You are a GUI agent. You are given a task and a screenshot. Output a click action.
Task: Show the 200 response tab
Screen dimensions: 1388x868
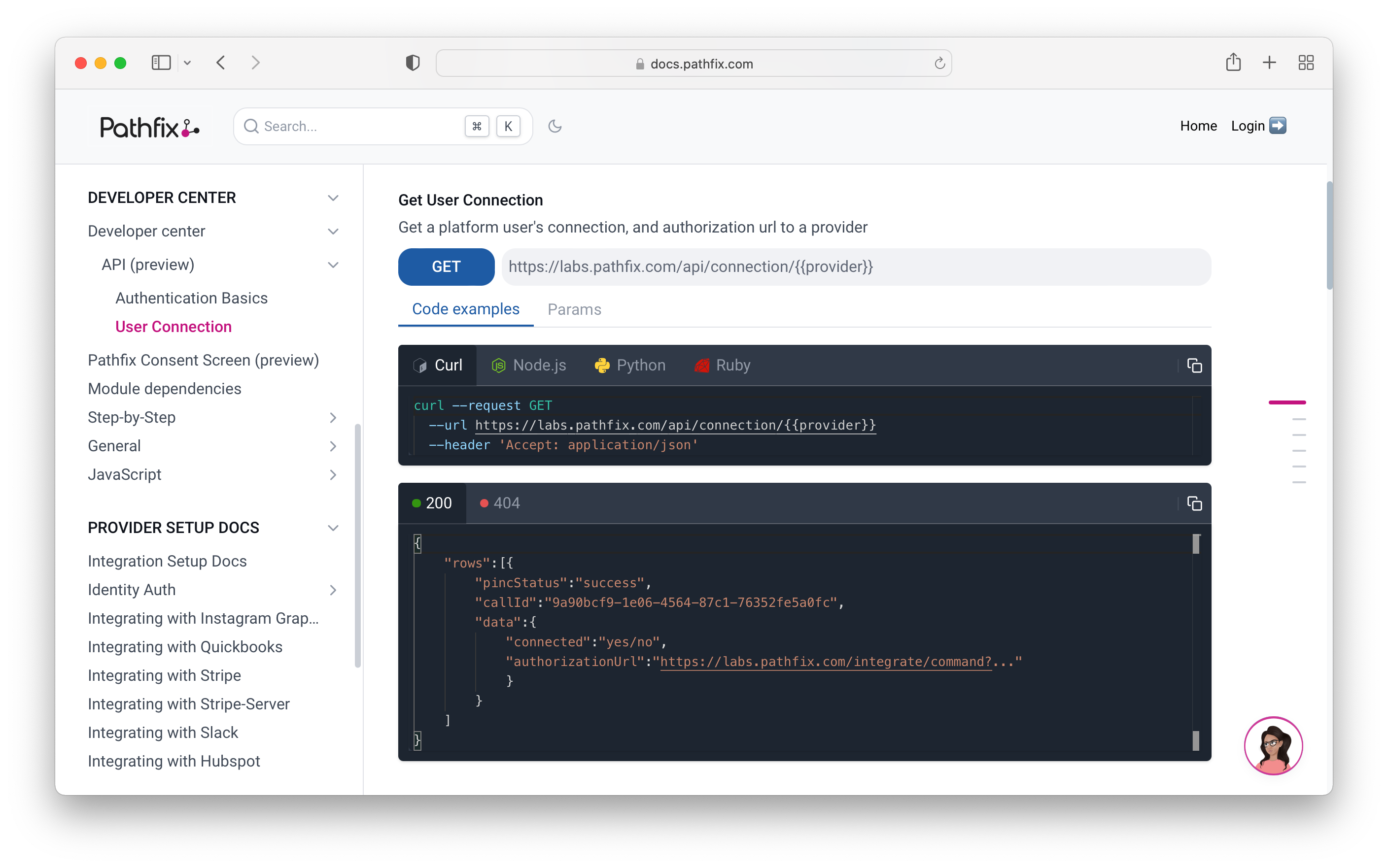pyautogui.click(x=432, y=503)
